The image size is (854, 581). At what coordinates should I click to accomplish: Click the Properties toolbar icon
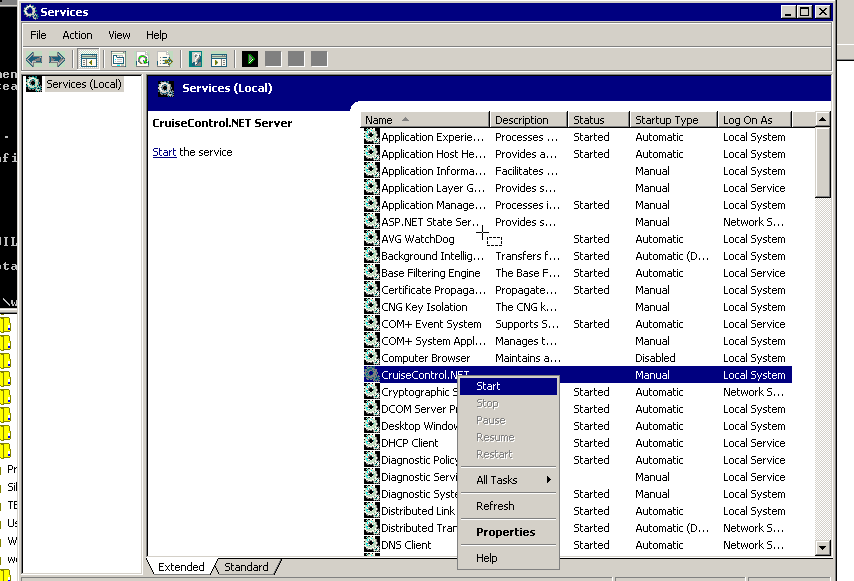pos(118,59)
